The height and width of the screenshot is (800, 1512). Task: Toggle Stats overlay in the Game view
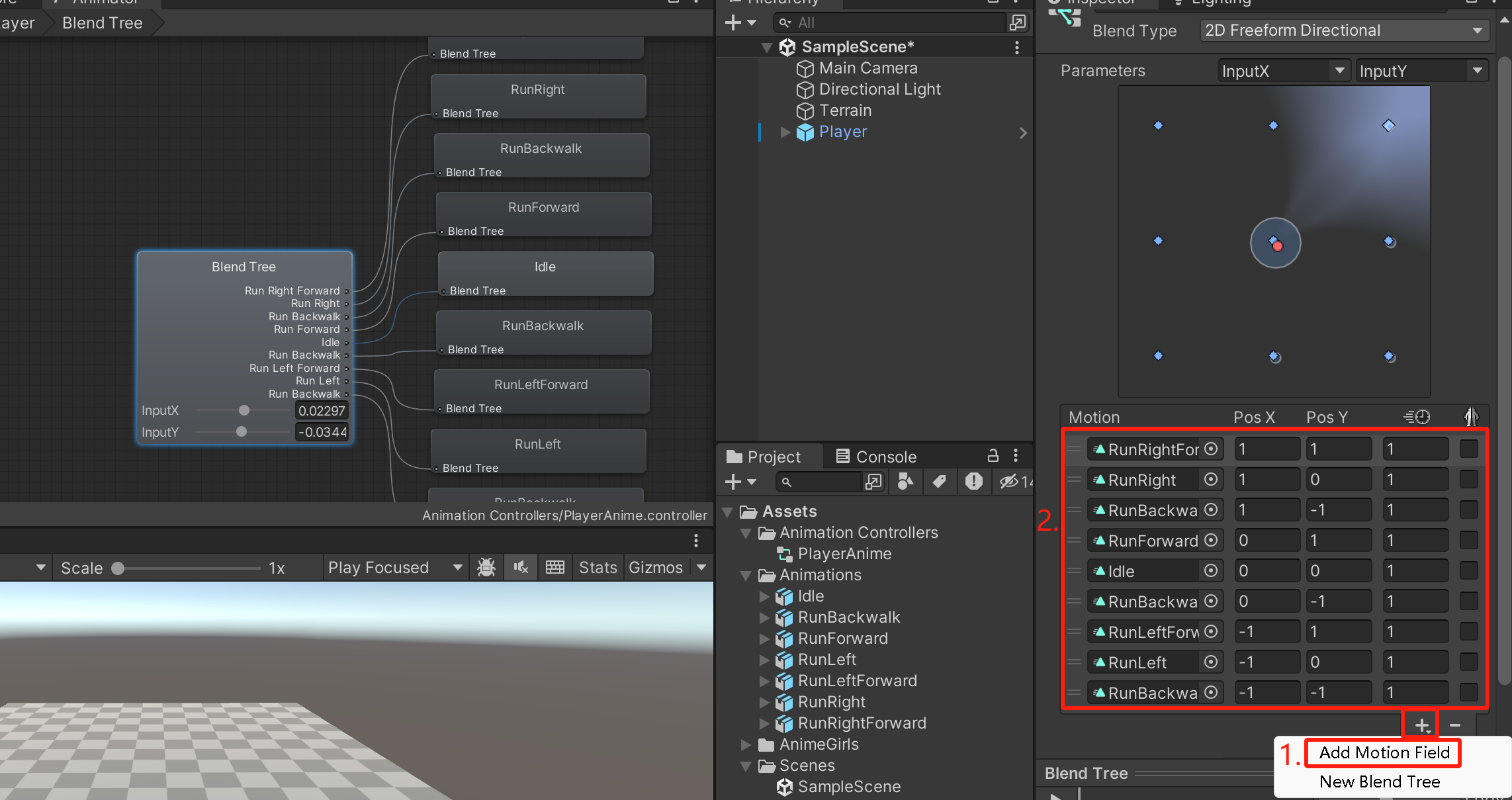click(x=598, y=567)
